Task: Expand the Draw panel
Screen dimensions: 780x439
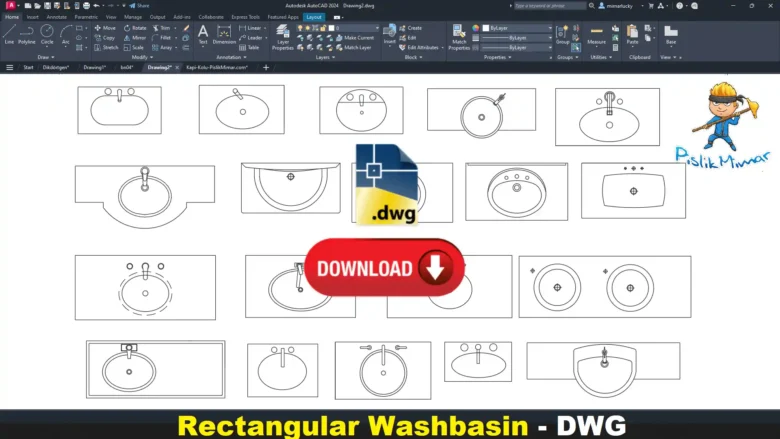Action: pos(46,57)
